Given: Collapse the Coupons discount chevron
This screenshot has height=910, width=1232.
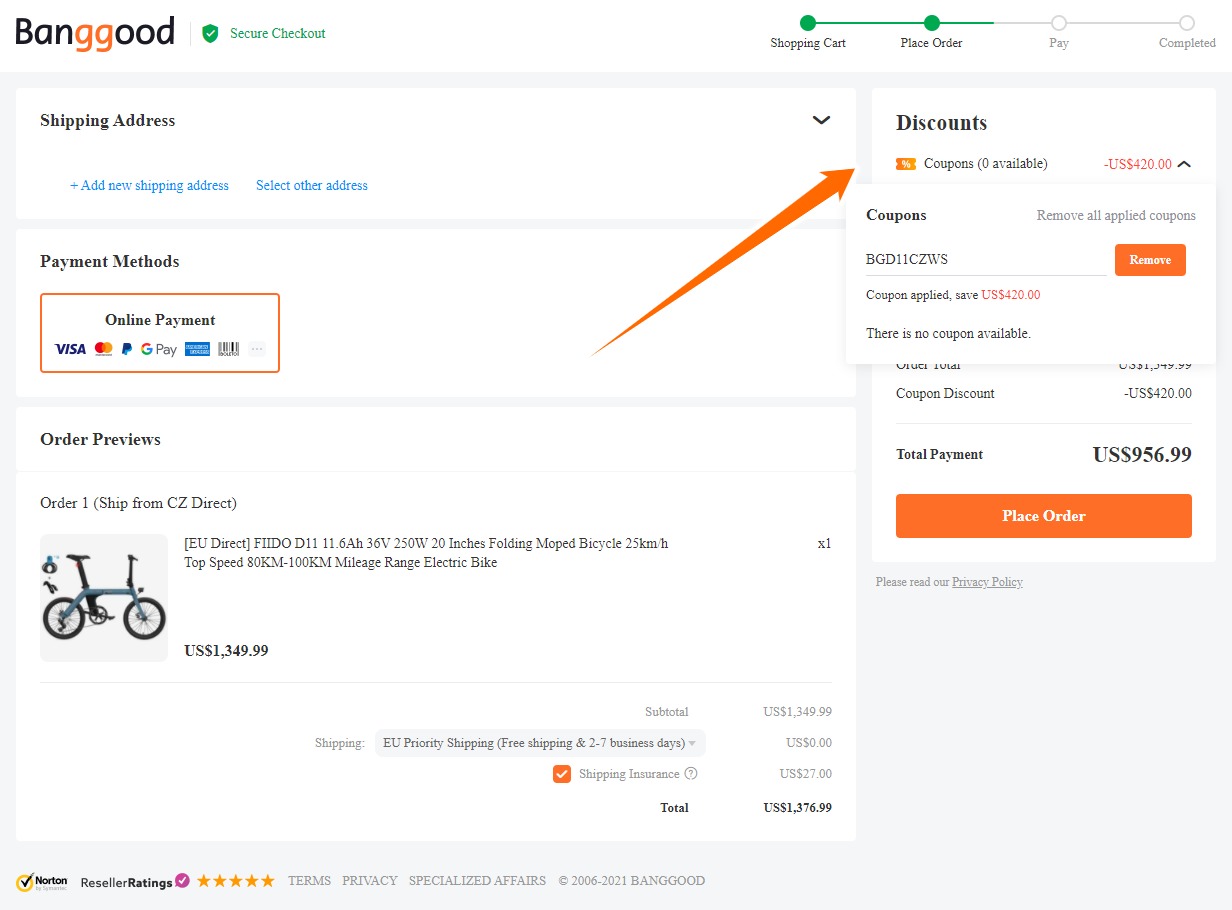Looking at the screenshot, I should [1184, 164].
